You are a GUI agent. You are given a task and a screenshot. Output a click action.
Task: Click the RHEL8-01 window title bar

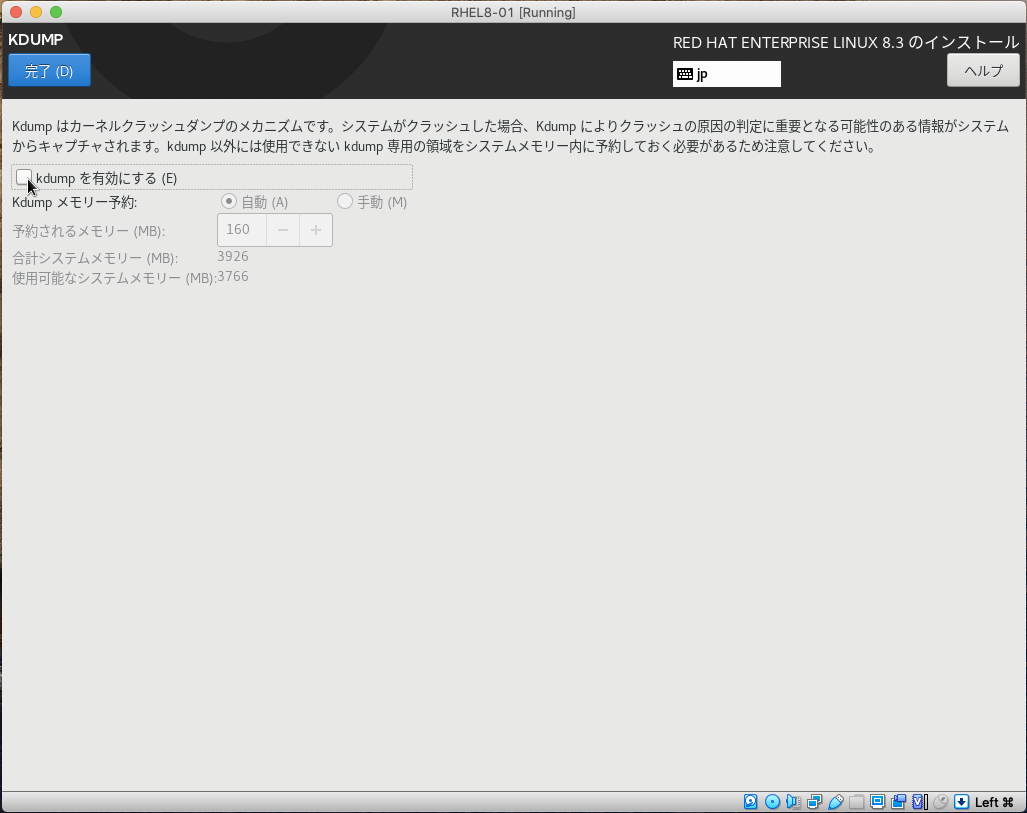[x=513, y=12]
